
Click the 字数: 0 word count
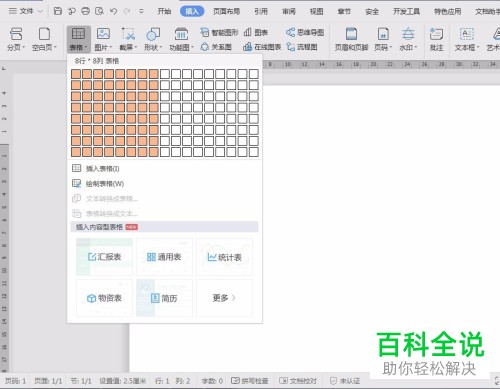[212, 381]
